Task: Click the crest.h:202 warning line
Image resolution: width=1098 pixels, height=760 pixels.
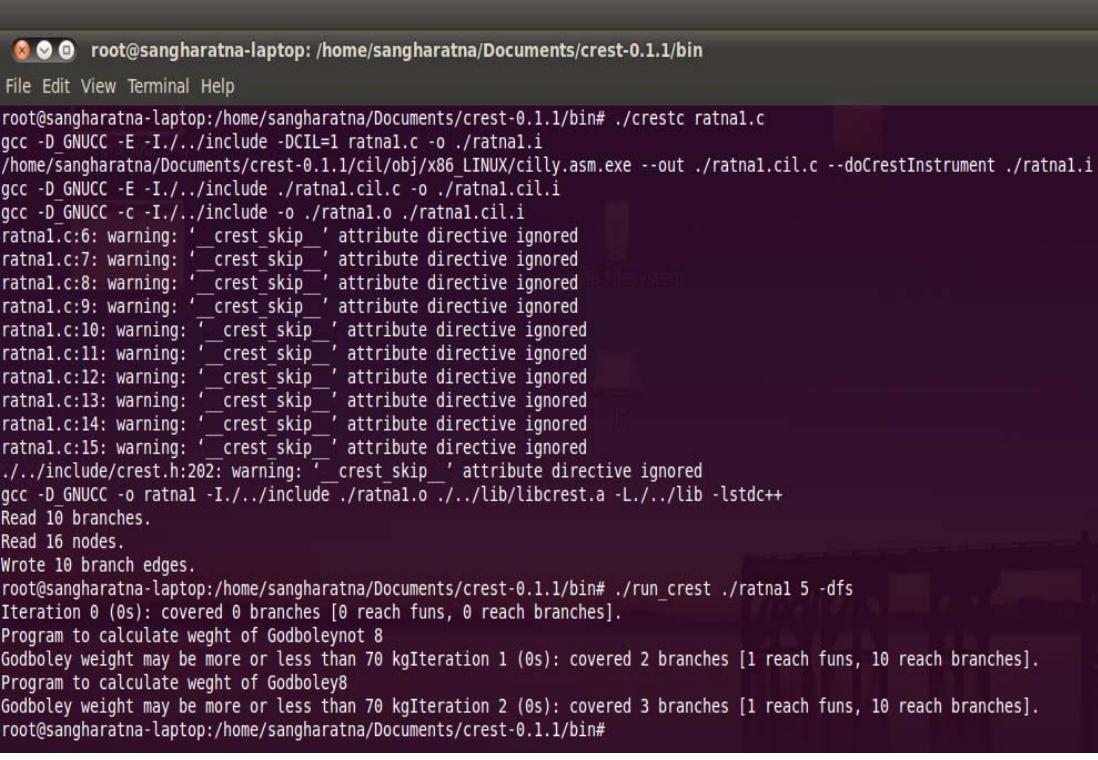Action: tap(350, 469)
